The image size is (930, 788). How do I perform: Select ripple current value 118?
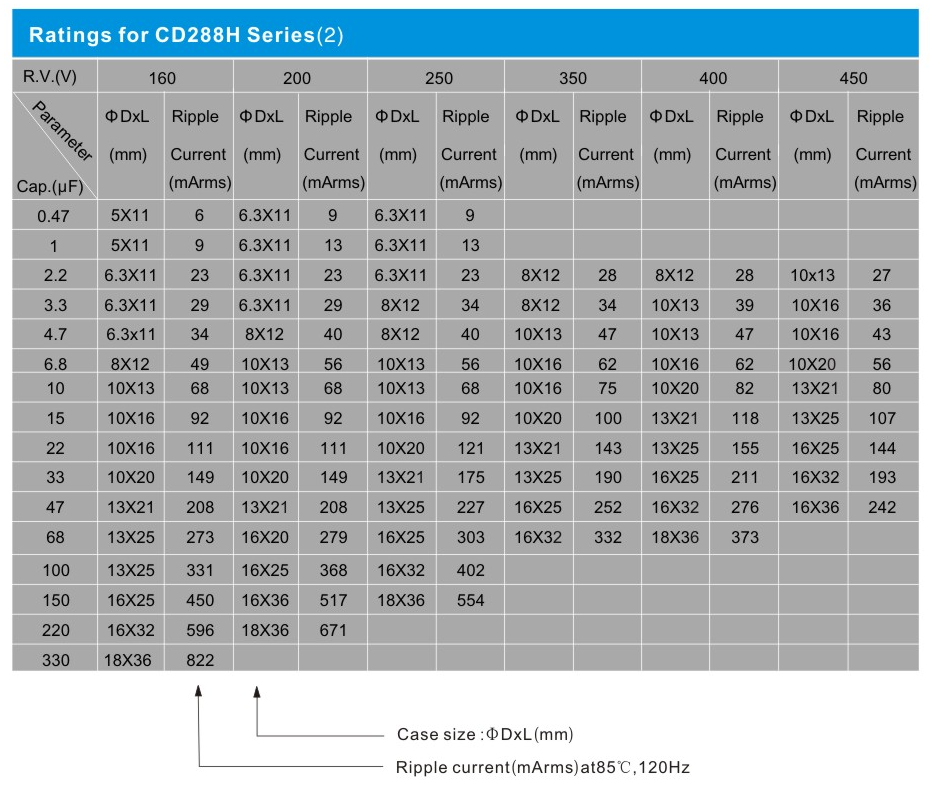pyautogui.click(x=745, y=419)
